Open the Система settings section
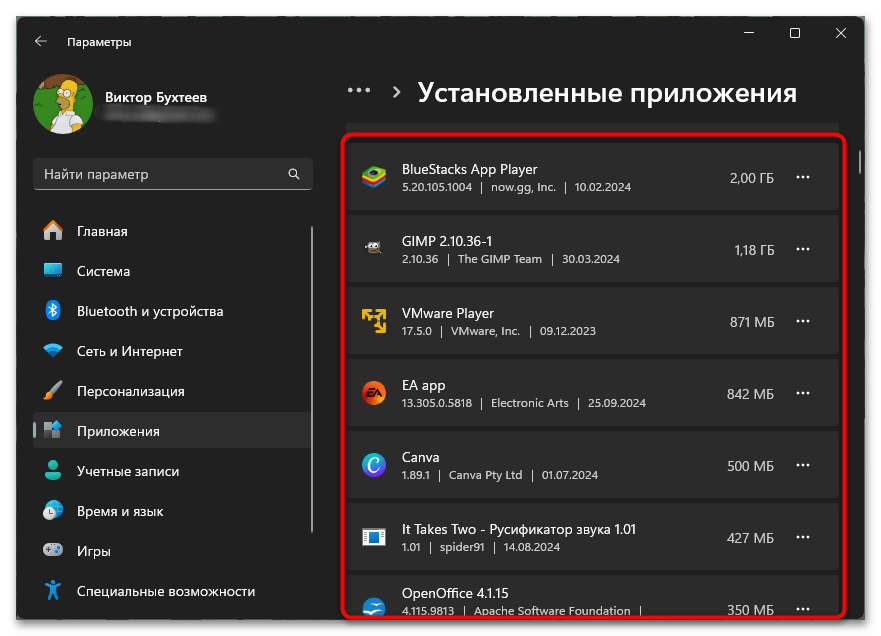Screen dimensions: 881x636 [x=172, y=271]
